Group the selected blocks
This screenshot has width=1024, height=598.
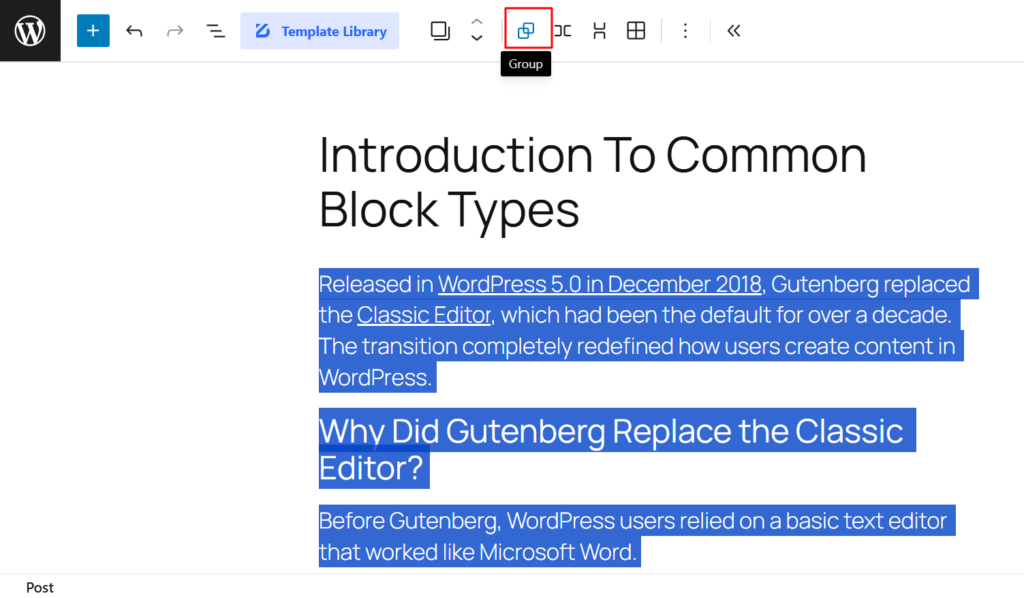coord(526,31)
